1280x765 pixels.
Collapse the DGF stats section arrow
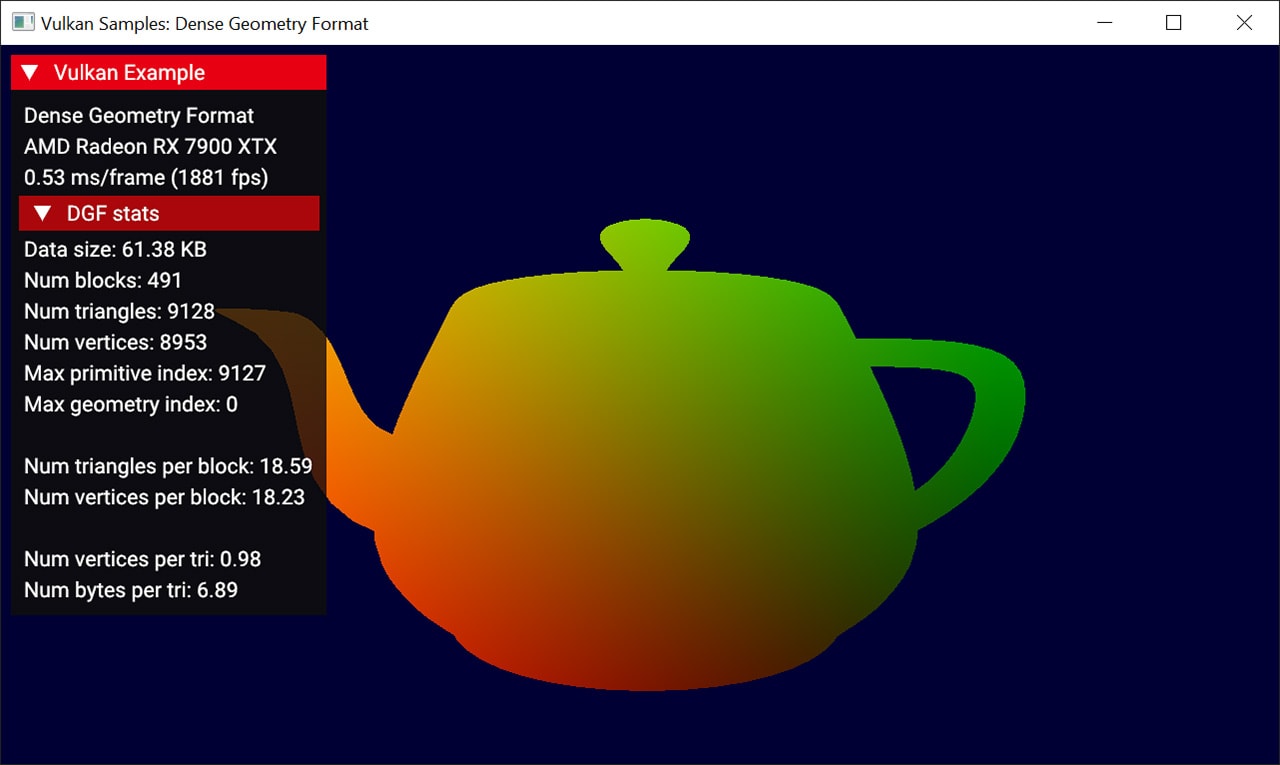(x=42, y=214)
